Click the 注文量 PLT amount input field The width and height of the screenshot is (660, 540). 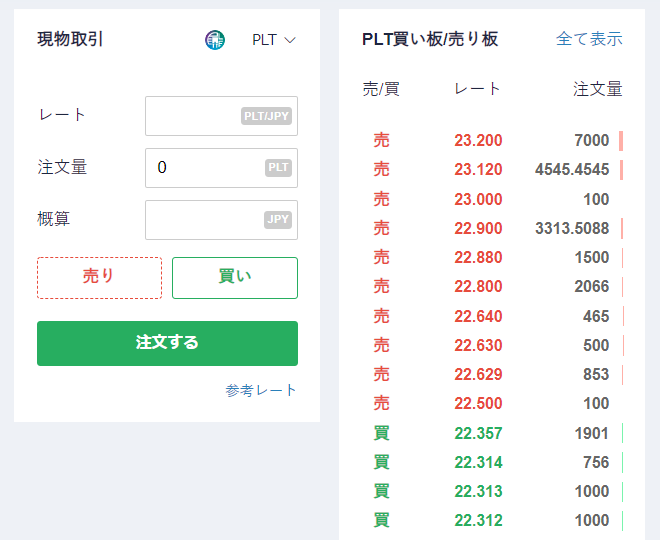221,168
